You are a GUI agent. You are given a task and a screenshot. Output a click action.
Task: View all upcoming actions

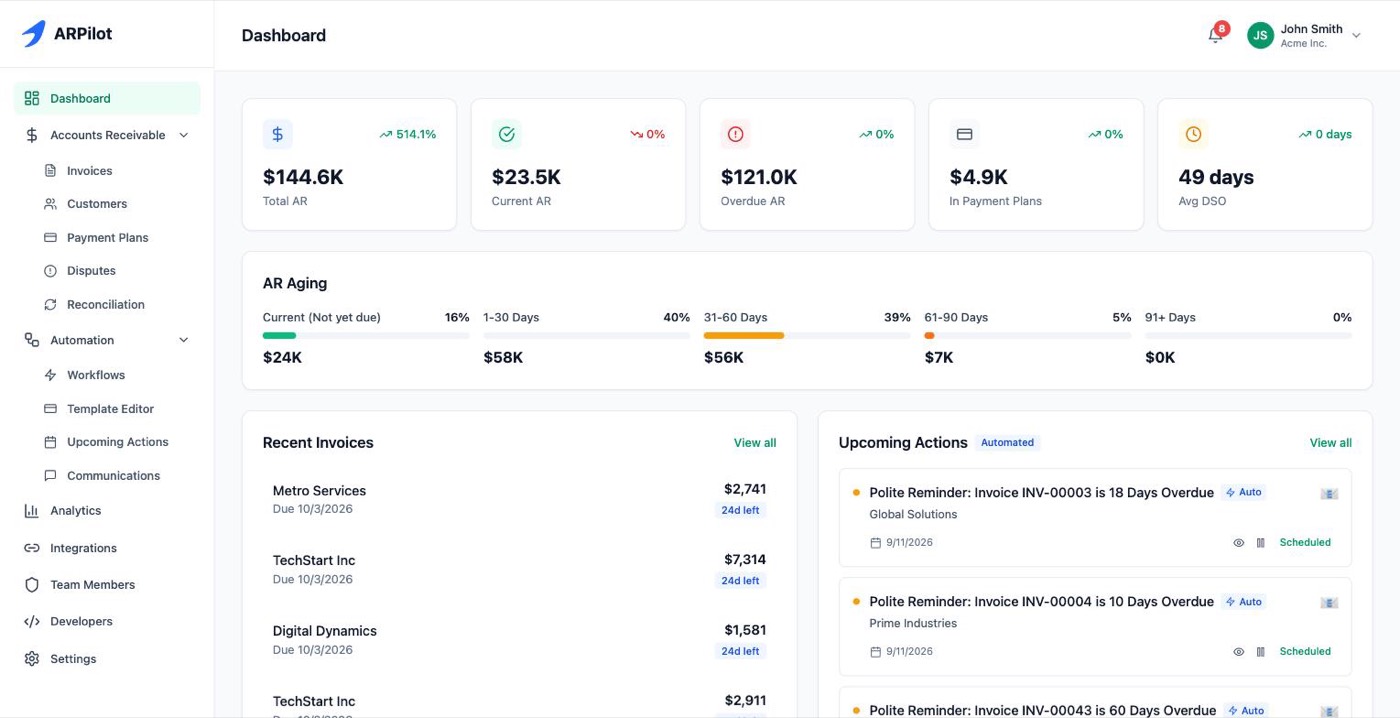(x=1331, y=443)
